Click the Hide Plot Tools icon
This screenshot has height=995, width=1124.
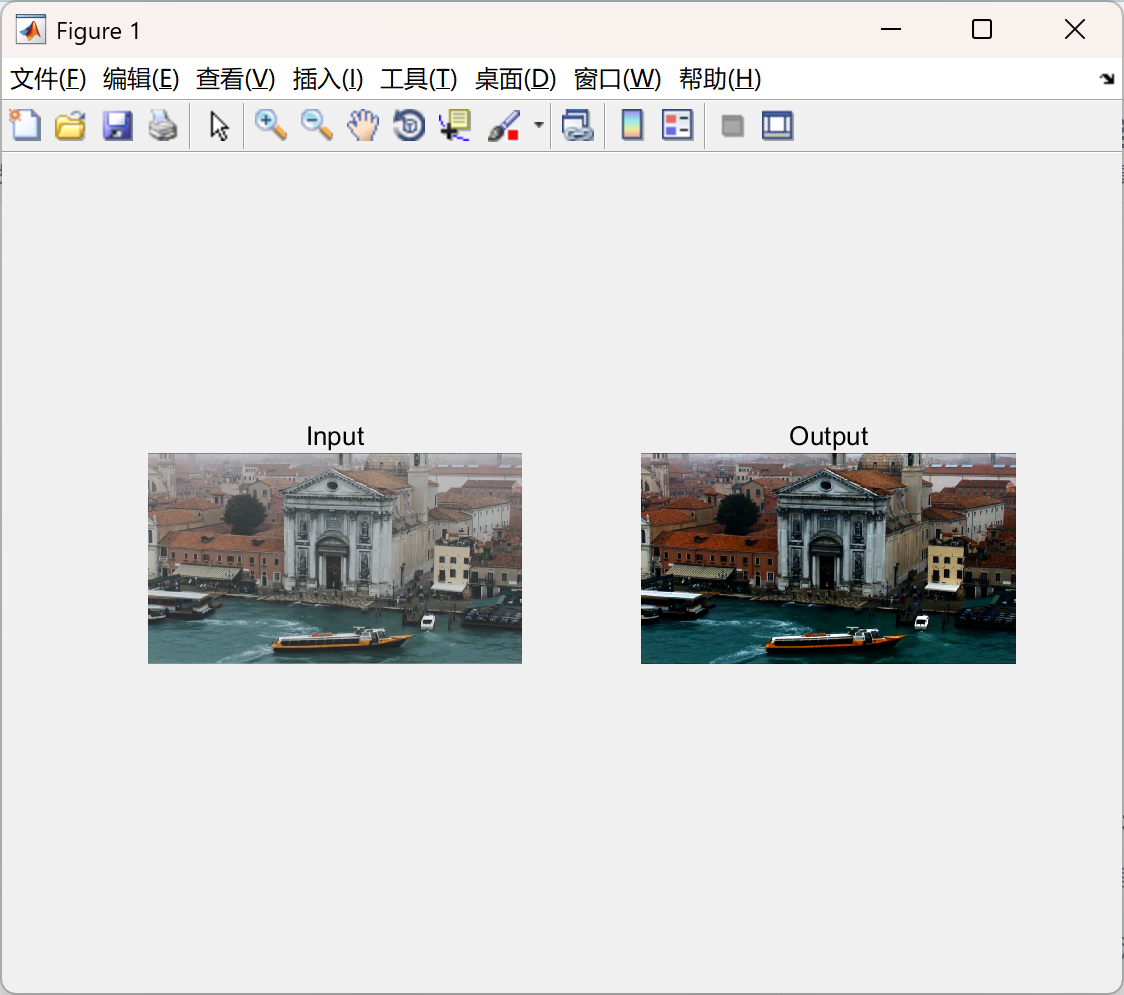click(x=732, y=126)
